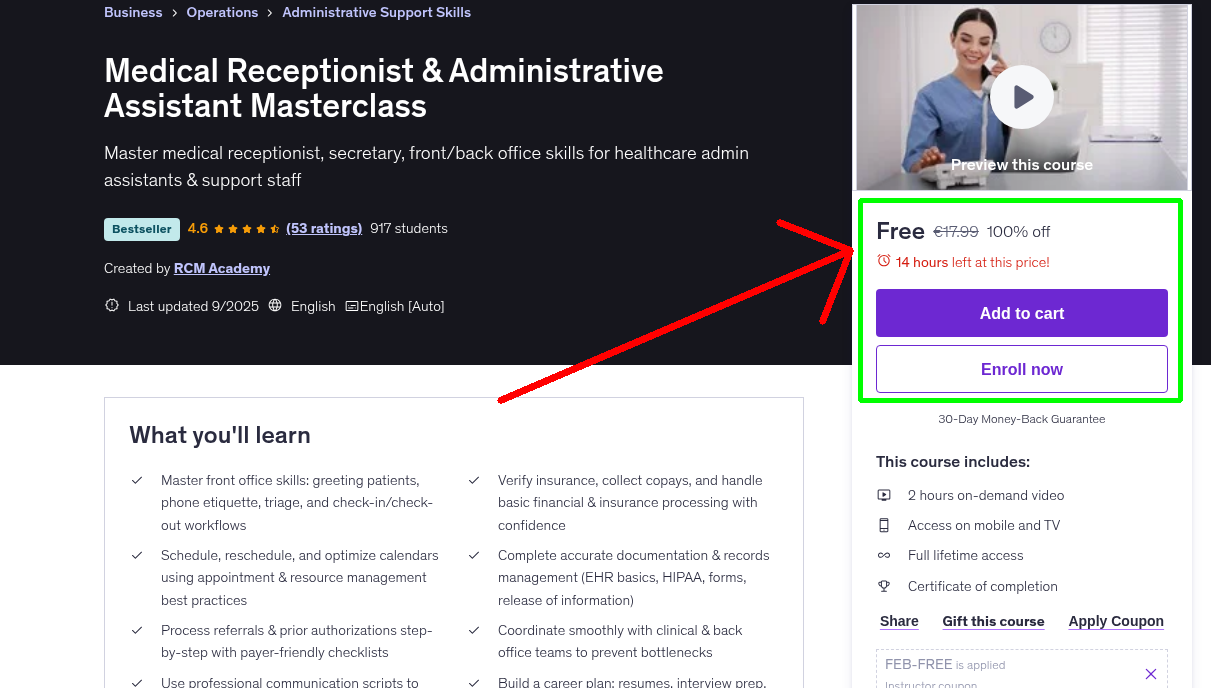Open the 53 ratings link
The height and width of the screenshot is (688, 1211).
tap(323, 228)
